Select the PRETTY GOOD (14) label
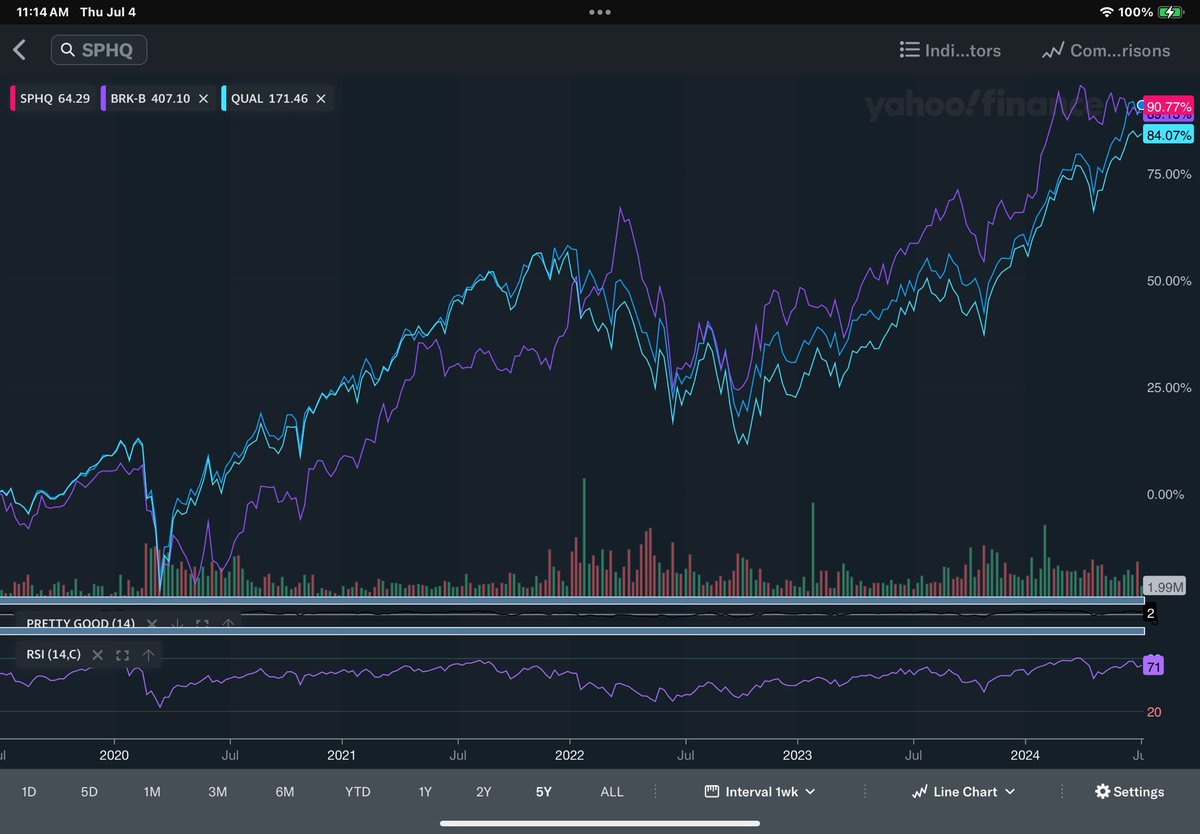 (x=80, y=624)
